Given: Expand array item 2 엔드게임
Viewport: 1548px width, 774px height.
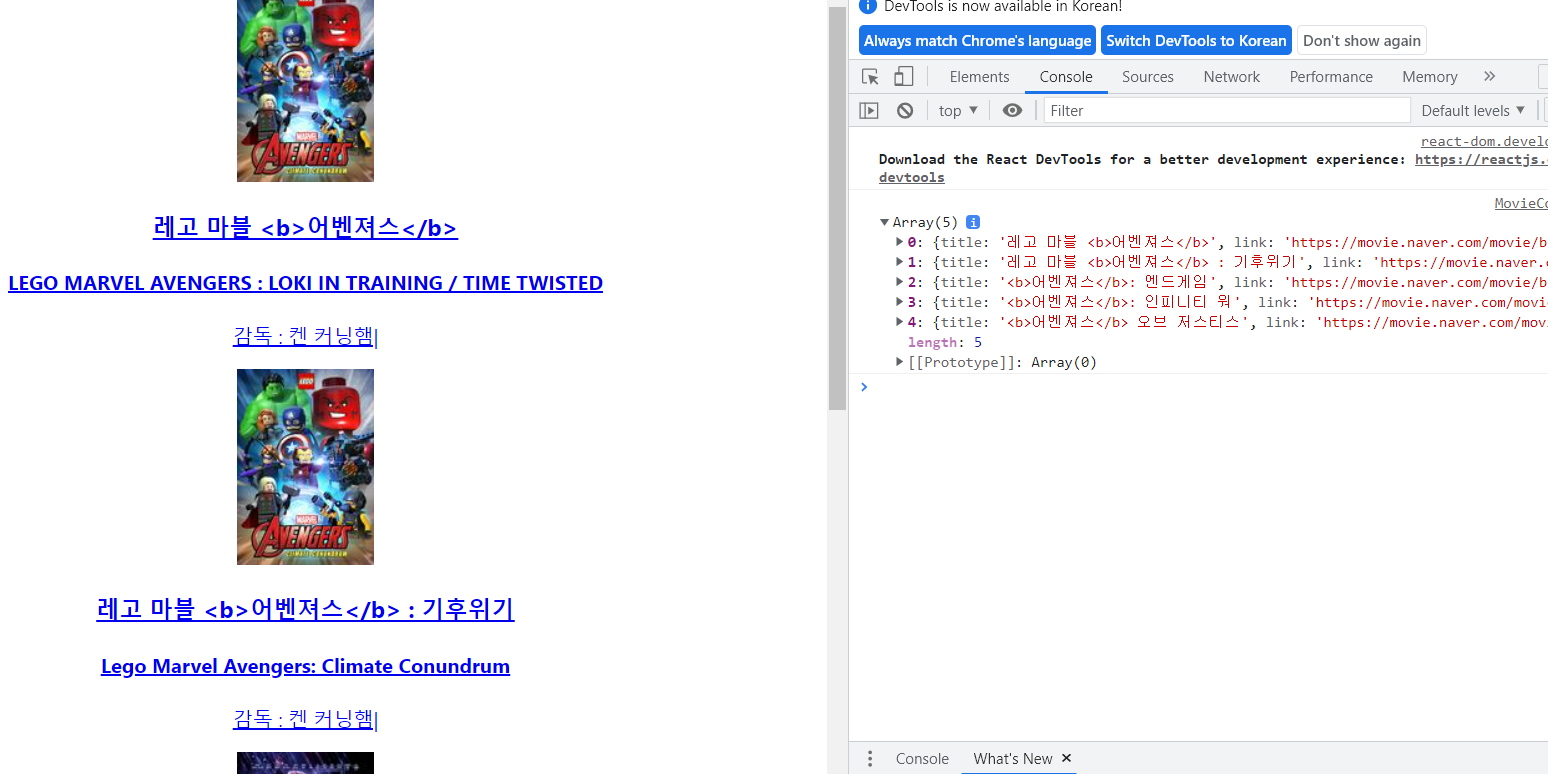Looking at the screenshot, I should point(899,282).
